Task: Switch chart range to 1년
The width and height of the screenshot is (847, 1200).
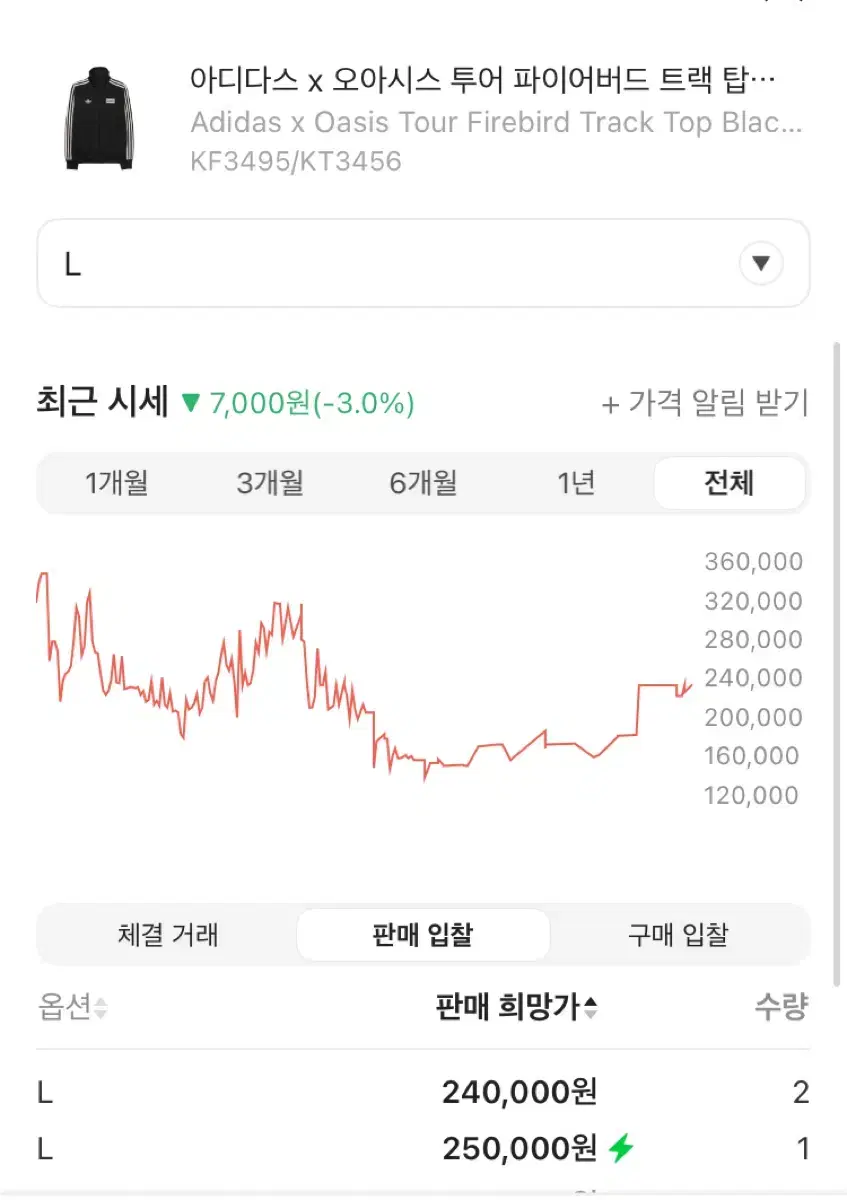Action: pyautogui.click(x=576, y=484)
